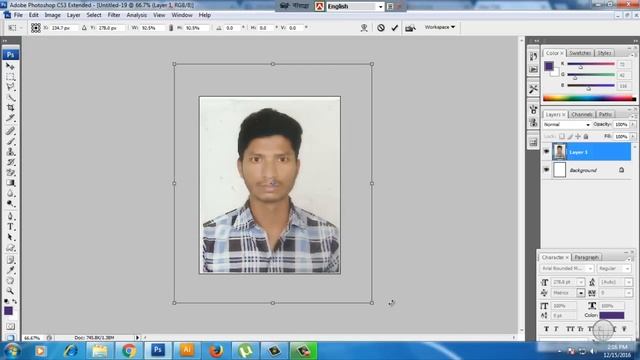Open the File menu
This screenshot has height=360, width=640.
pyautogui.click(x=18, y=15)
